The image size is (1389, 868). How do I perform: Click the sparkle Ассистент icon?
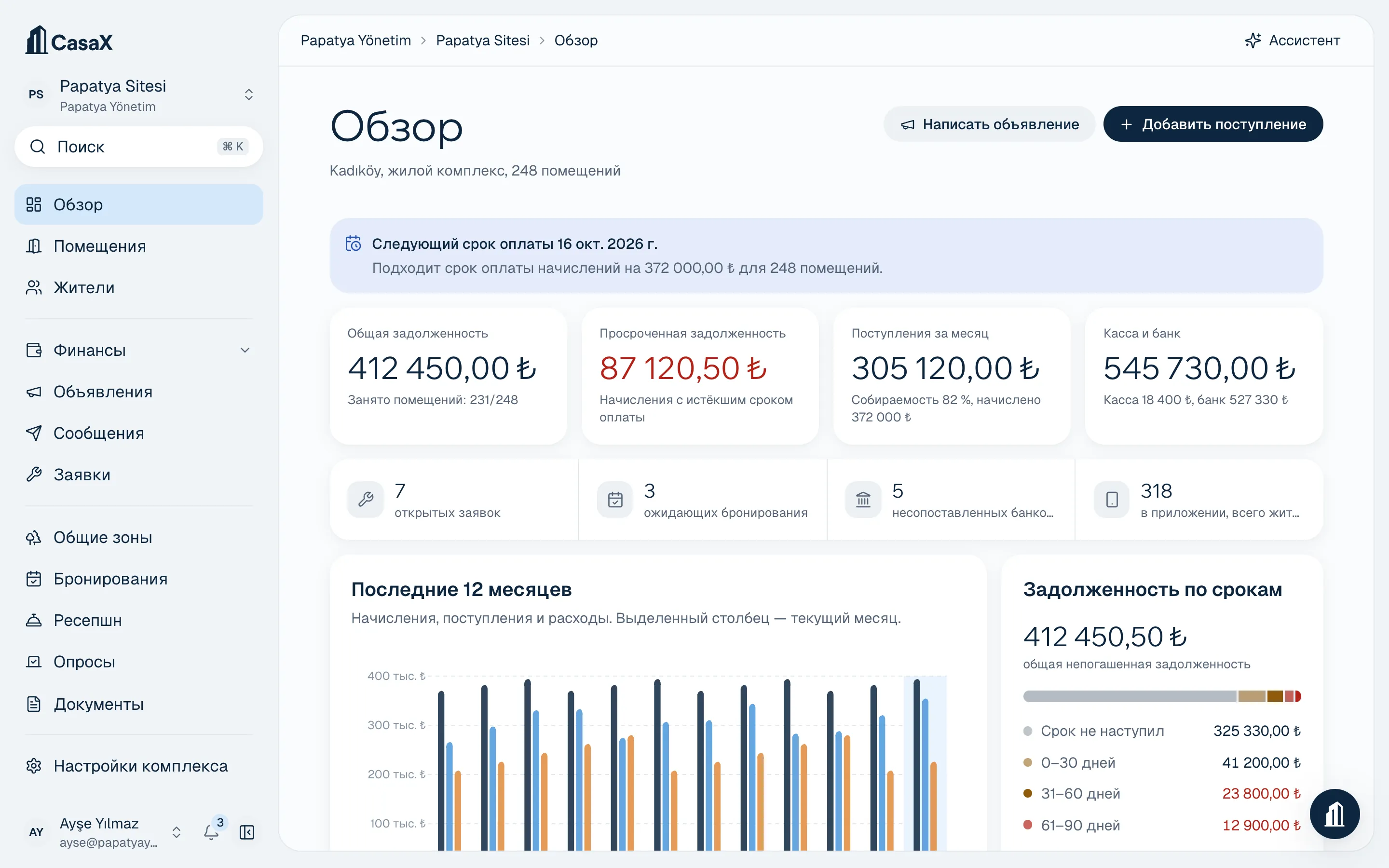1253,40
